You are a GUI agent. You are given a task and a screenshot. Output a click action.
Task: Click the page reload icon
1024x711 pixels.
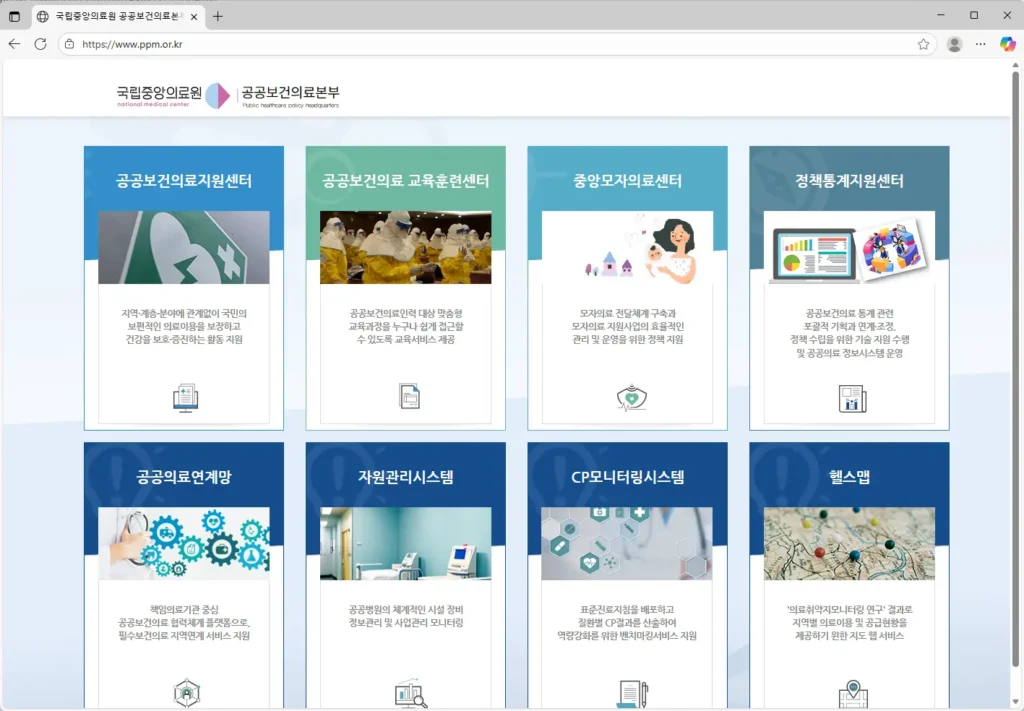40,44
